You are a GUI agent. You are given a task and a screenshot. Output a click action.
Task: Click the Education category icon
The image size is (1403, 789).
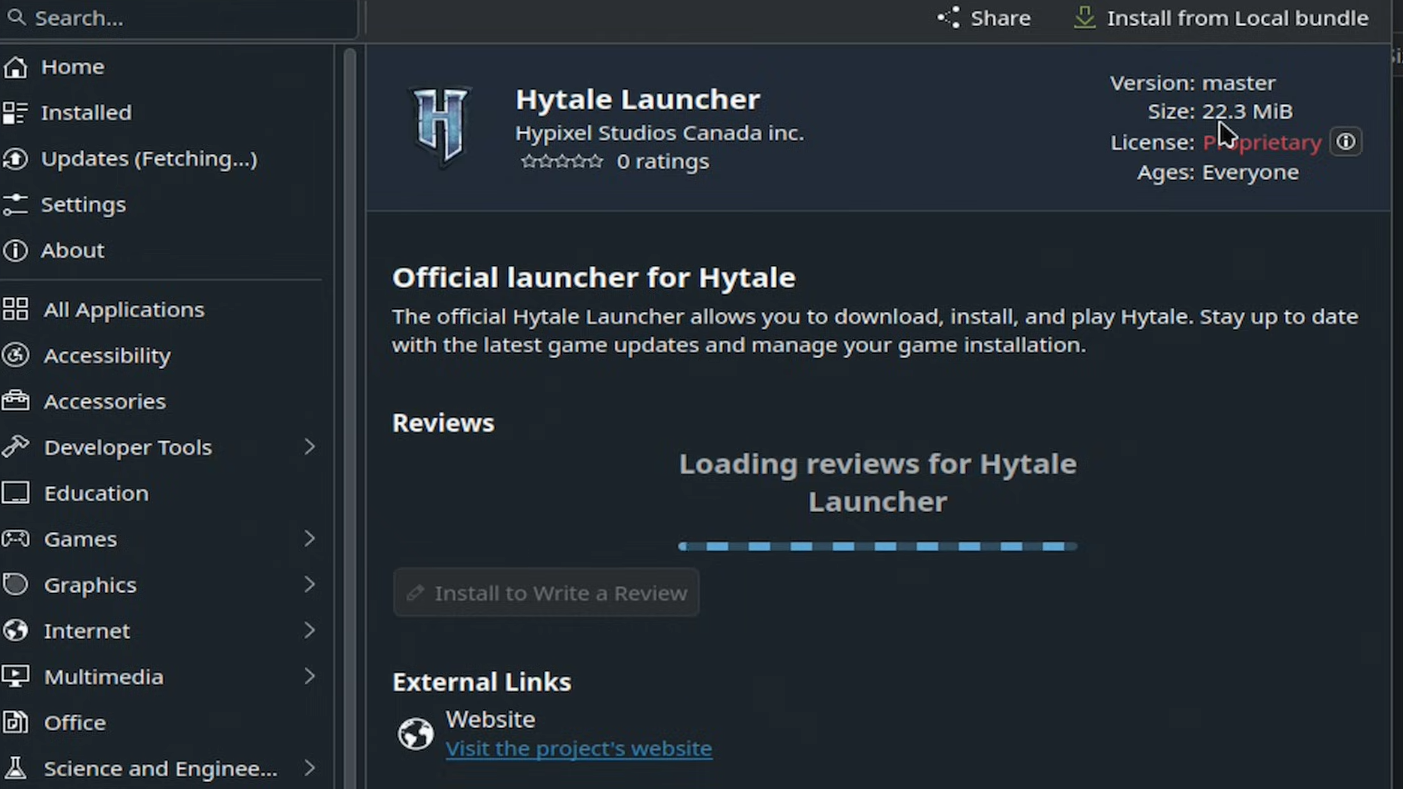pyautogui.click(x=15, y=494)
